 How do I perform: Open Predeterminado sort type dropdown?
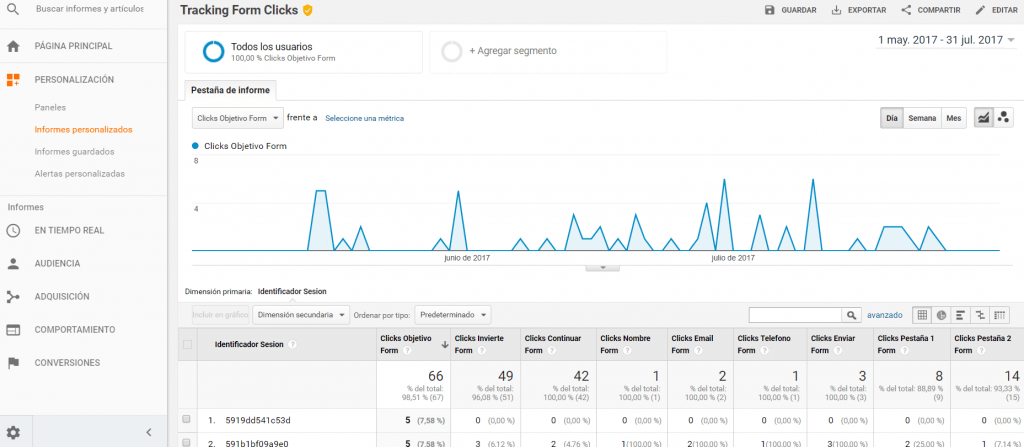453,315
